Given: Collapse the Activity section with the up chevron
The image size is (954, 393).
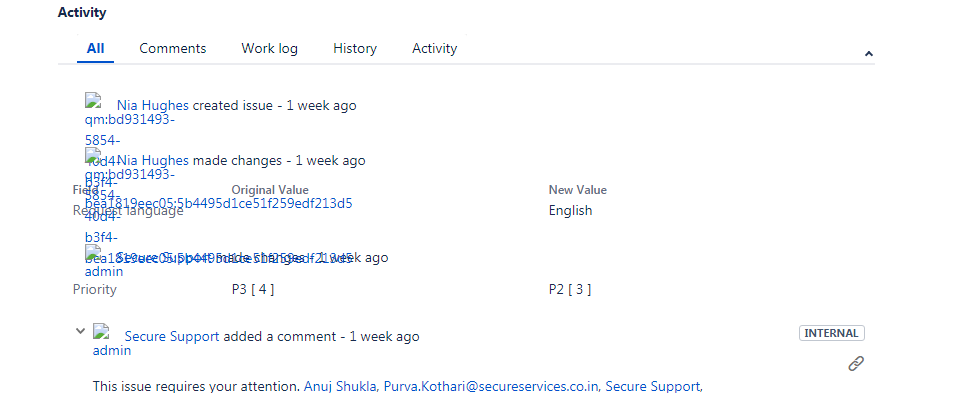Looking at the screenshot, I should pyautogui.click(x=869, y=54).
